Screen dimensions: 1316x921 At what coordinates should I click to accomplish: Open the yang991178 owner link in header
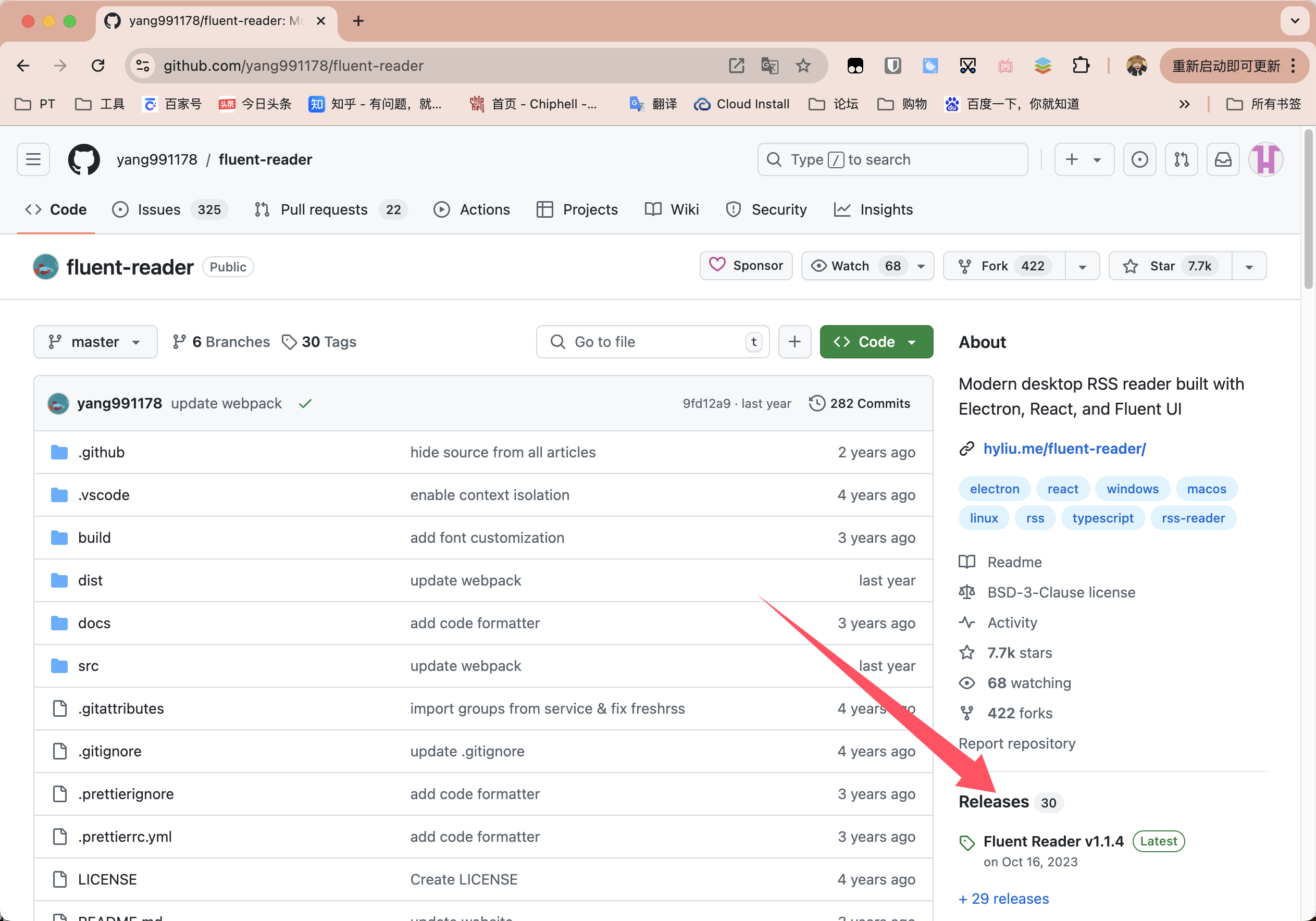(157, 159)
